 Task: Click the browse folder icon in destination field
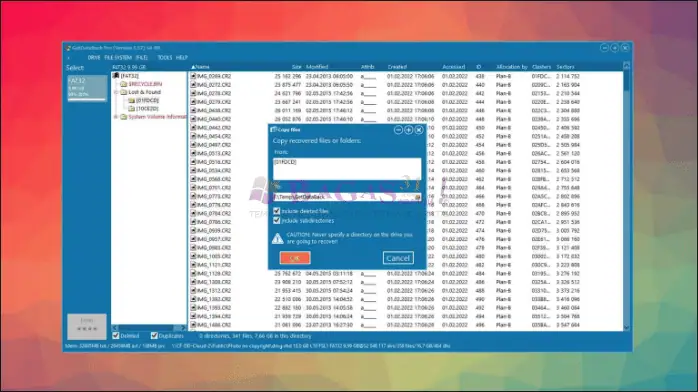(417, 197)
